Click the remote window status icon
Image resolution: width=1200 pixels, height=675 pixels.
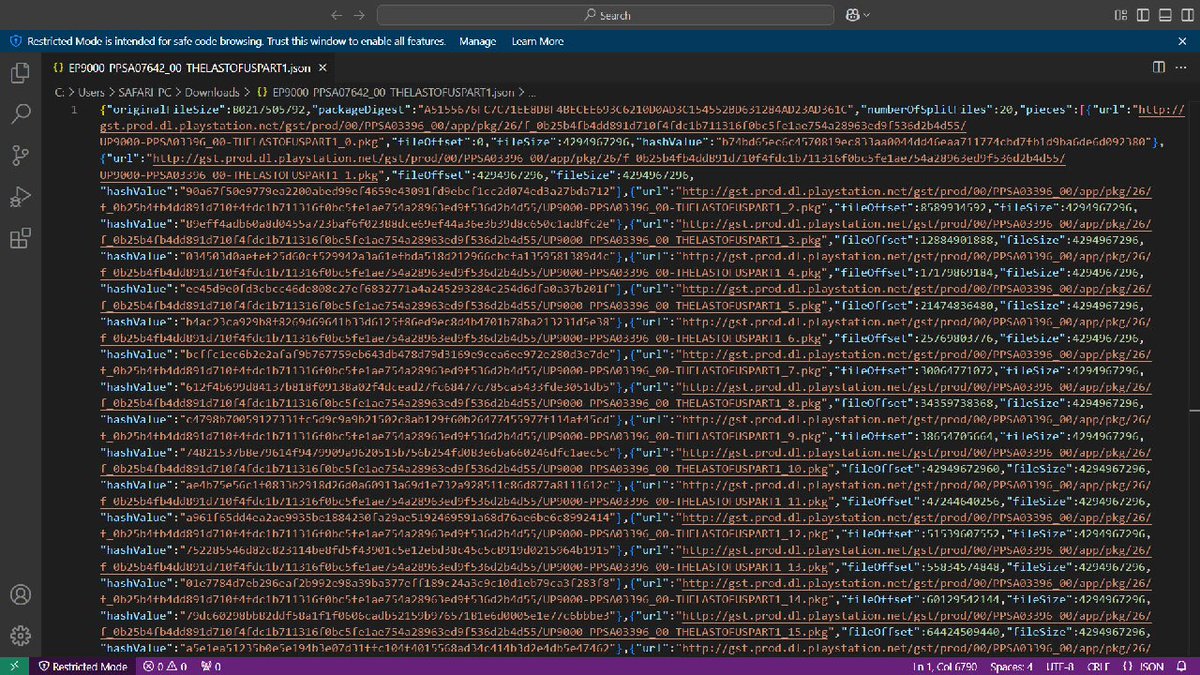point(14,666)
